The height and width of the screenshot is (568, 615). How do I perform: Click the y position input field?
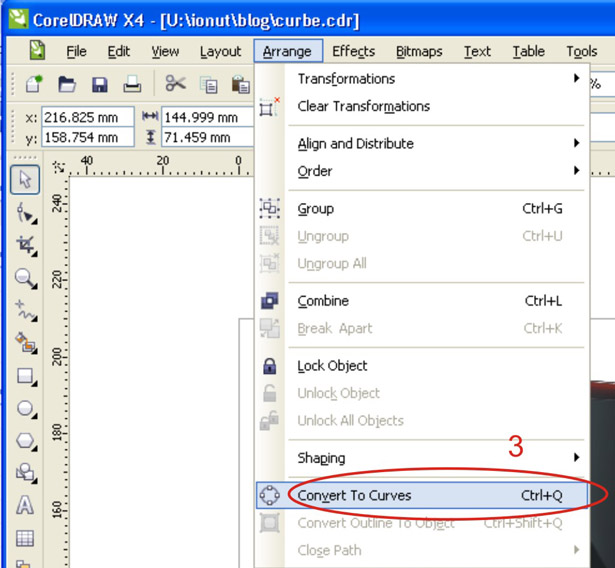88,137
